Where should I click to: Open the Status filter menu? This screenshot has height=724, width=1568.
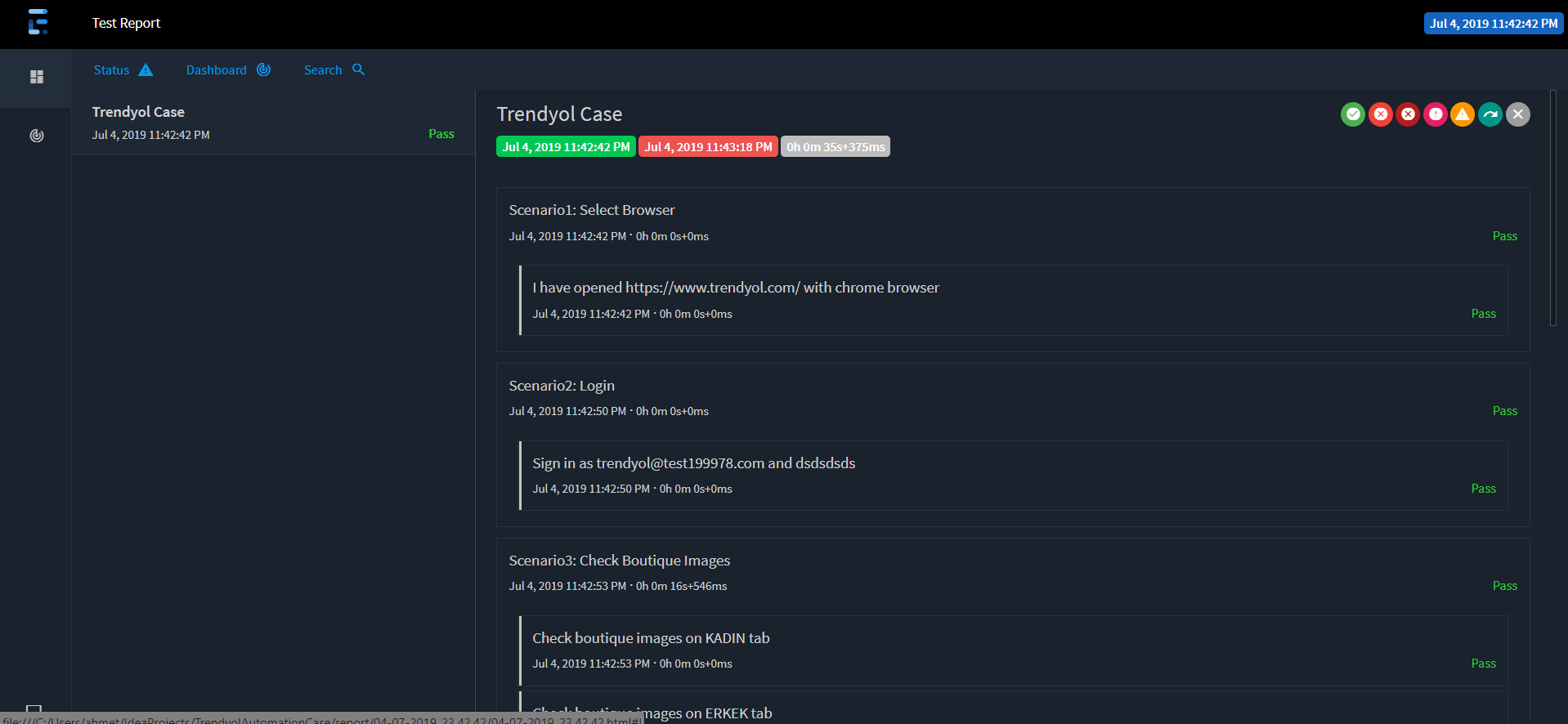tap(123, 70)
